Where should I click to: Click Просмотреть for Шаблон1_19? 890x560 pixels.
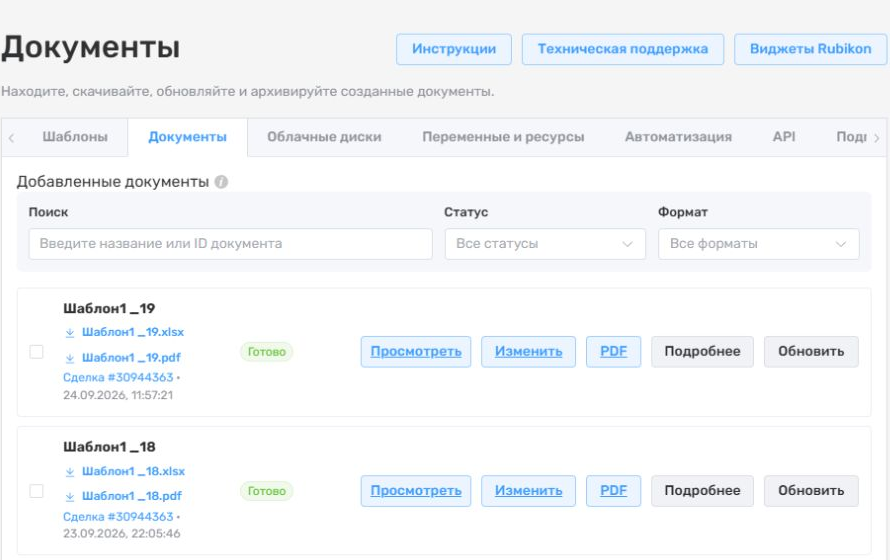click(x=416, y=352)
